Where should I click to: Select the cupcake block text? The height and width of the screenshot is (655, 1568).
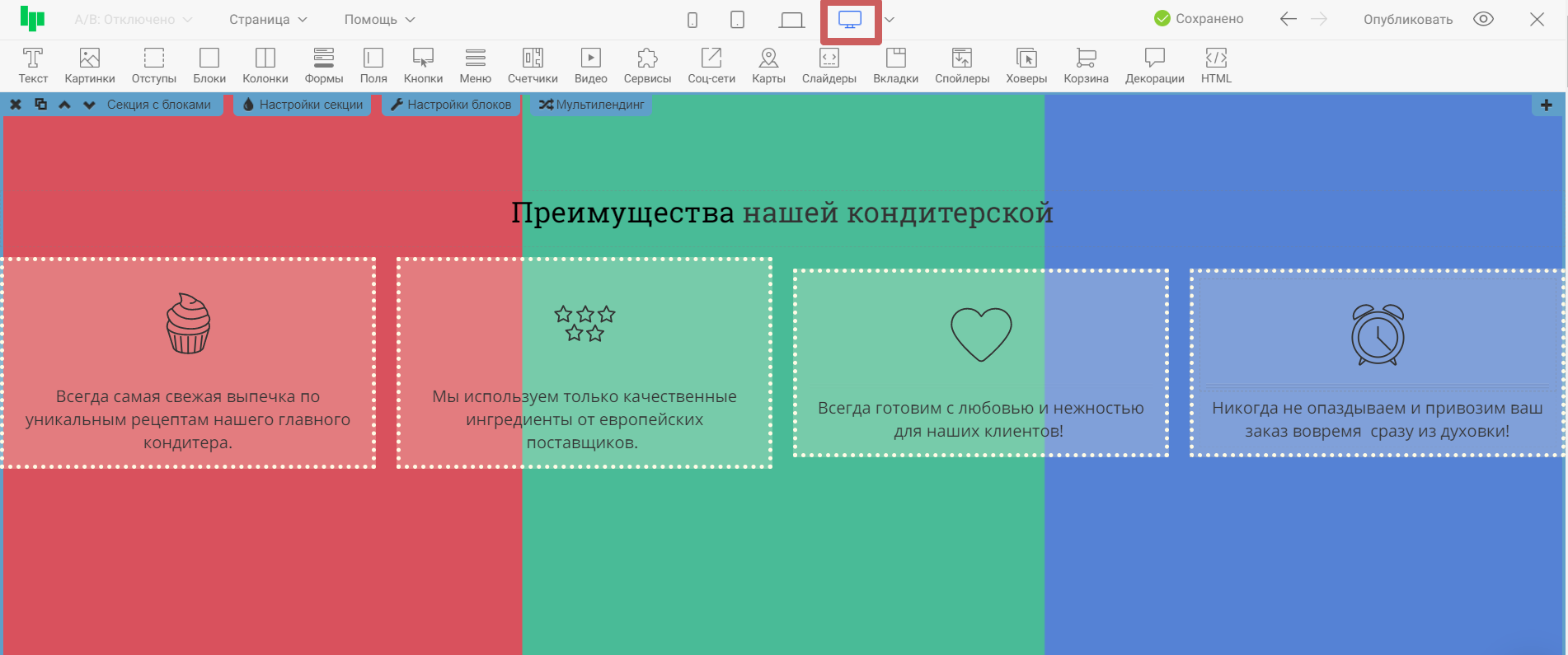[x=188, y=419]
